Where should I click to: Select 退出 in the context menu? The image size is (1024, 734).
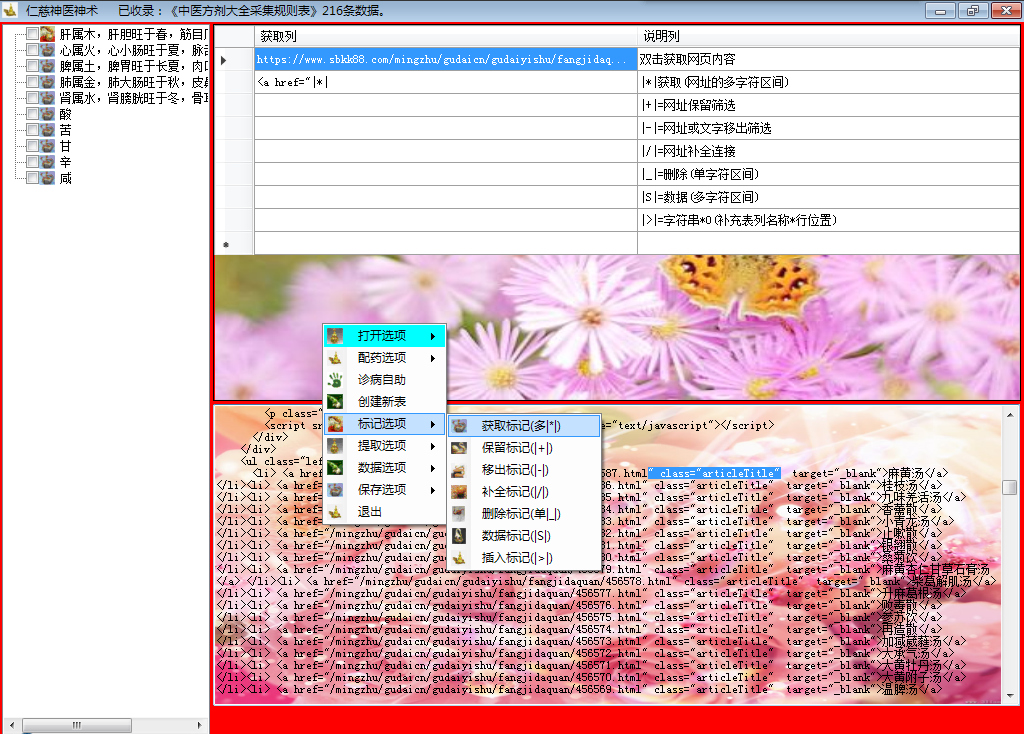point(385,512)
